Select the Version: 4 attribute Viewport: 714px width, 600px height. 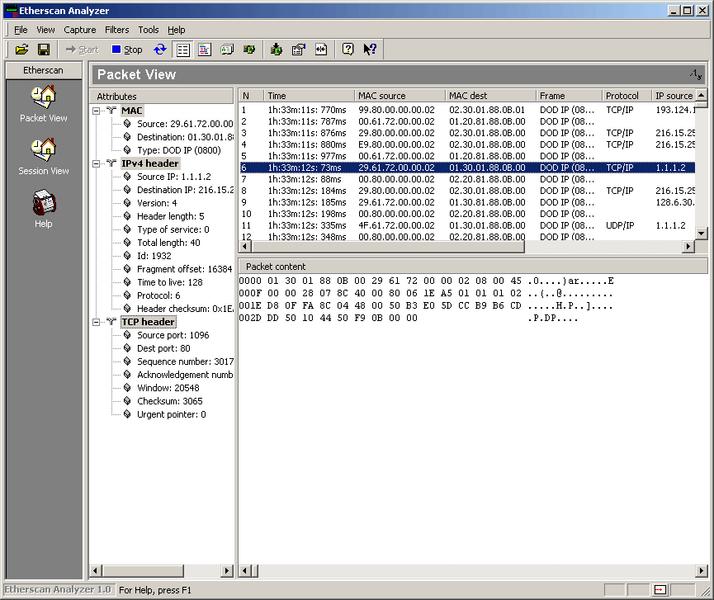tap(157, 203)
